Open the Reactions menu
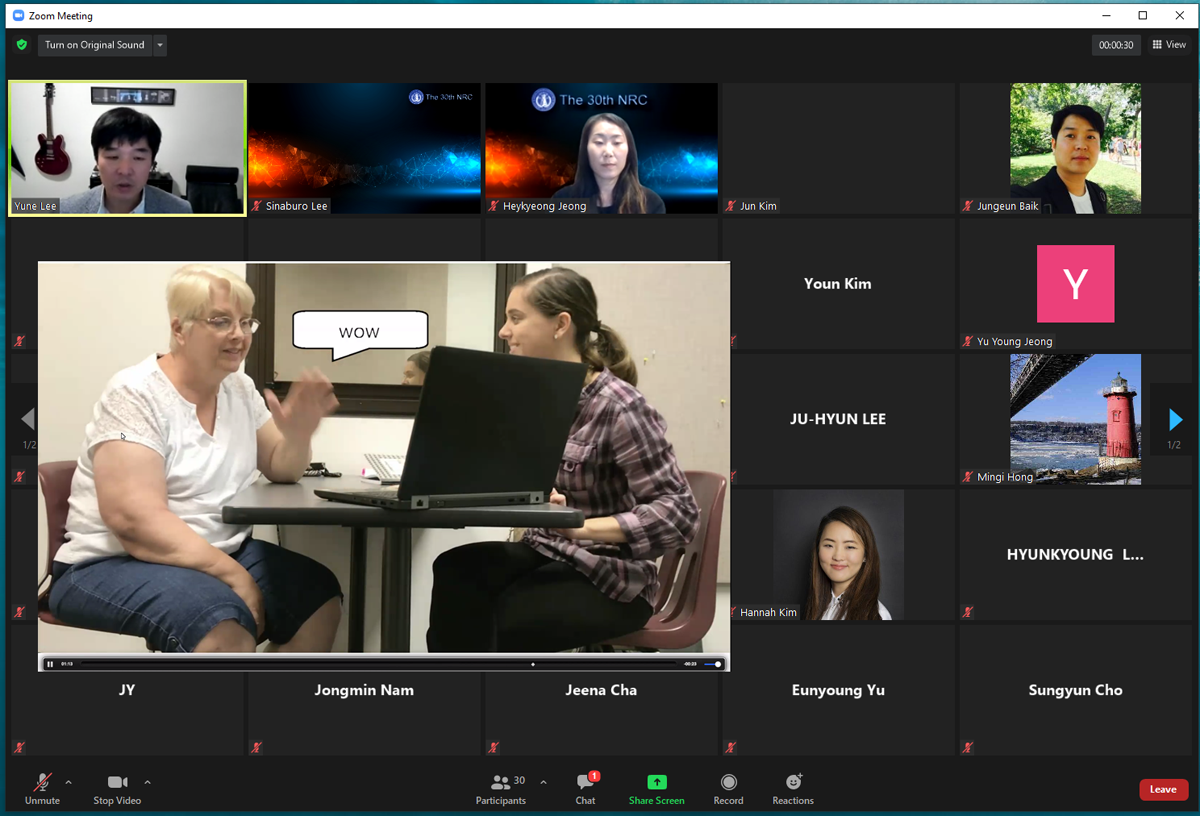1200x816 pixels. point(793,788)
